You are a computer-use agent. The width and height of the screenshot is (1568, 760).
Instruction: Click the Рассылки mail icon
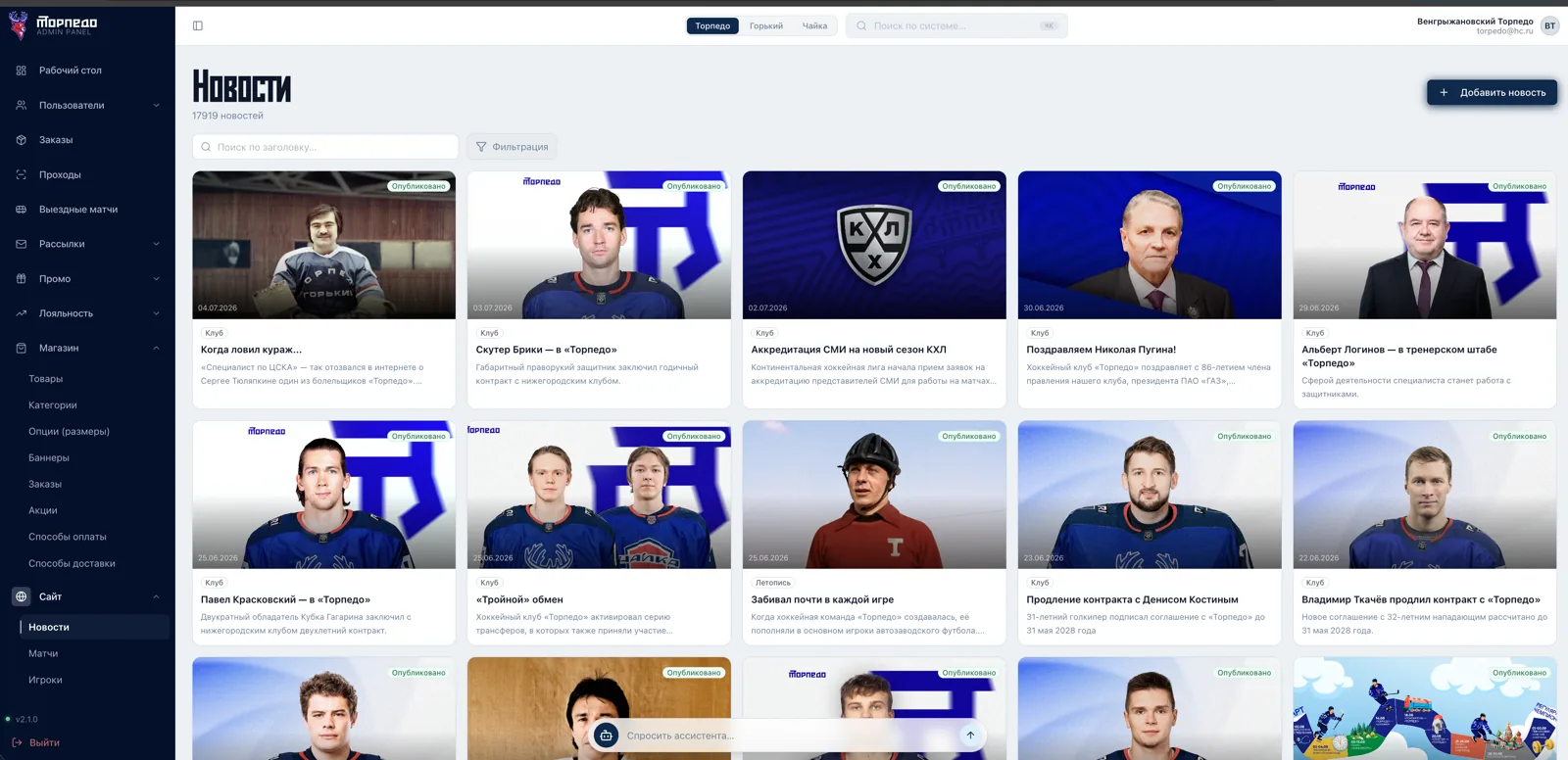(22, 244)
